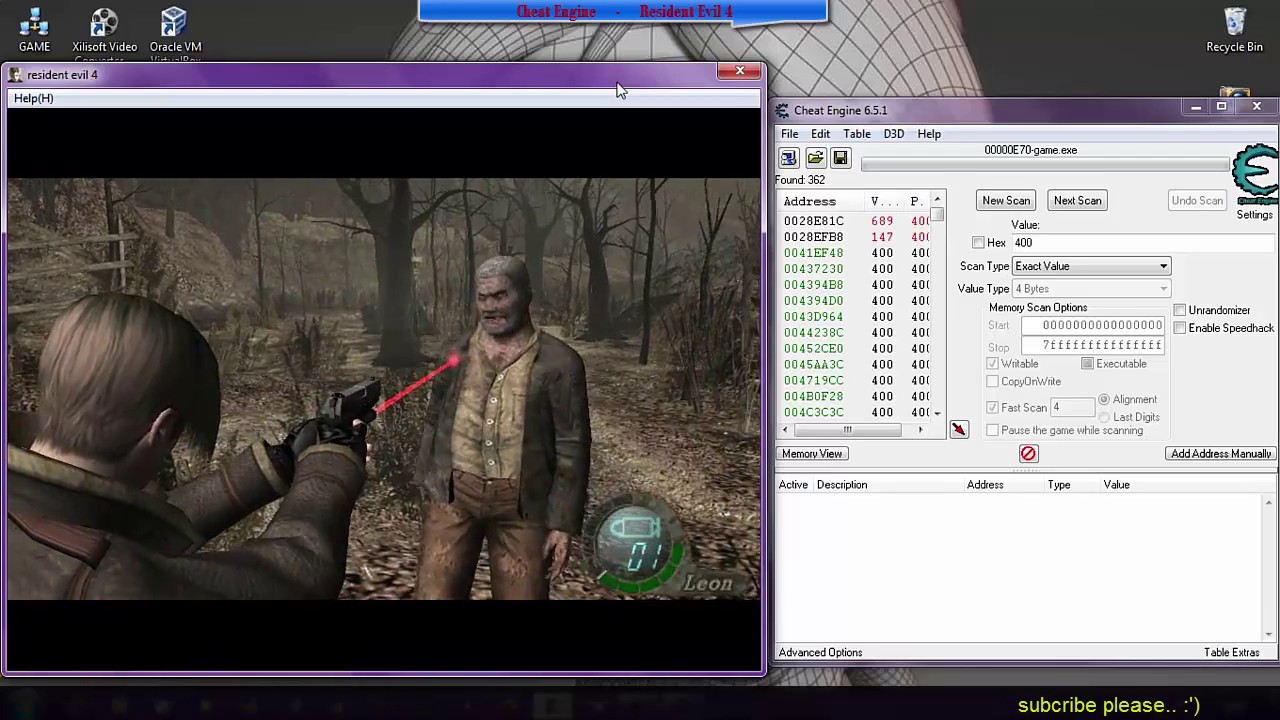Click the Address column header in results
Viewport: 1280px width, 720px height.
[809, 202]
